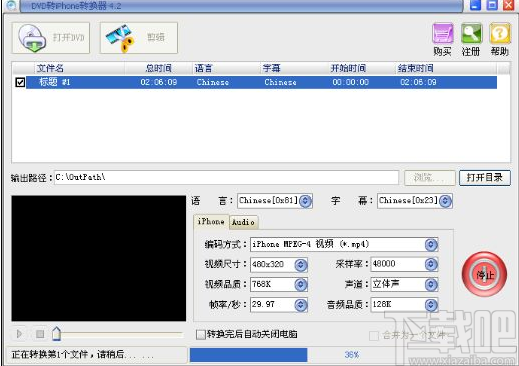Click total time 02:06:09 cell in Title #1

(x=159, y=82)
